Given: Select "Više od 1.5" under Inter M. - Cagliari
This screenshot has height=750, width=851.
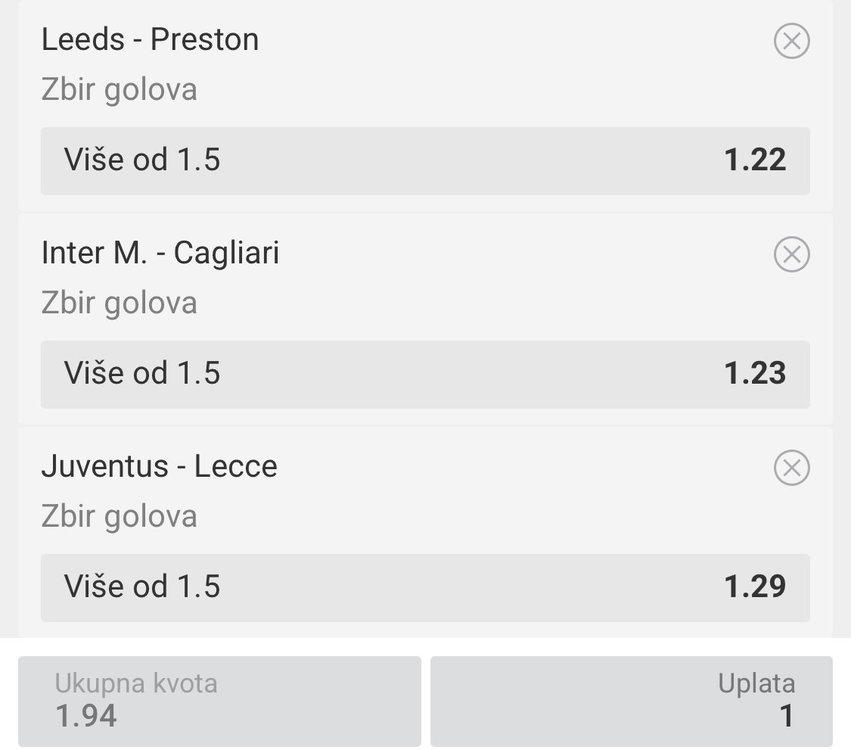Looking at the screenshot, I should coord(142,373).
